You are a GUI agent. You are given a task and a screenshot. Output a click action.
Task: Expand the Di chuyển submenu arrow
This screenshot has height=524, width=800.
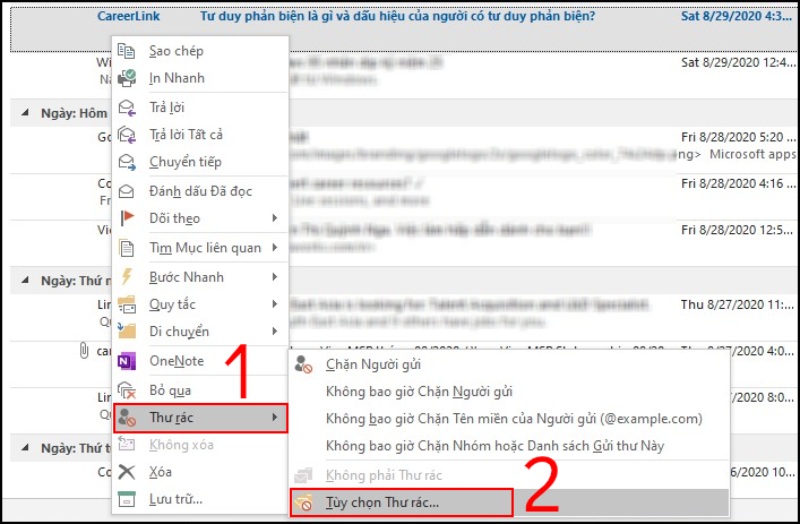coord(274,331)
